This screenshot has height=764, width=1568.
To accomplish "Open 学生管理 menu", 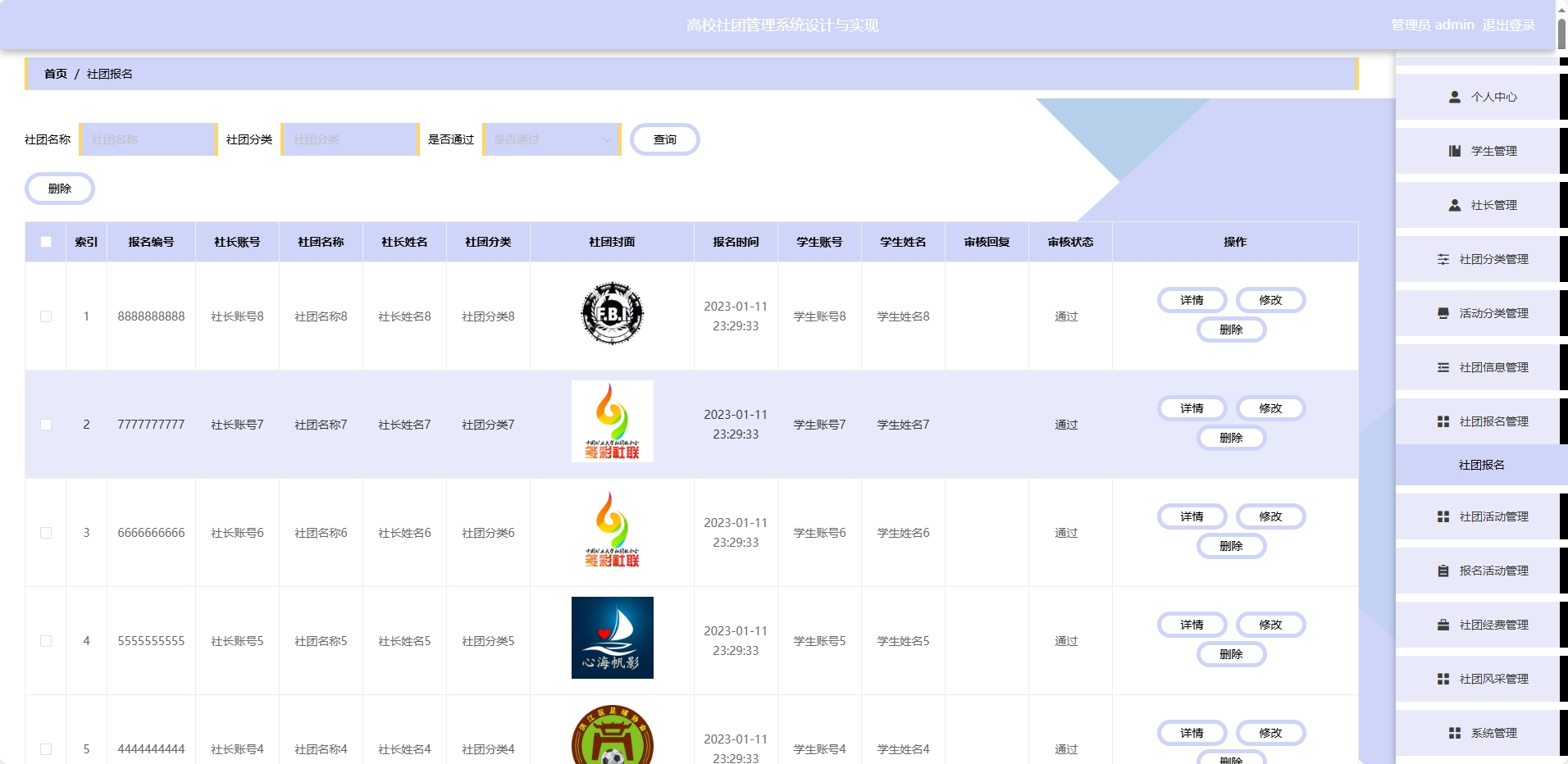I will 1482,151.
